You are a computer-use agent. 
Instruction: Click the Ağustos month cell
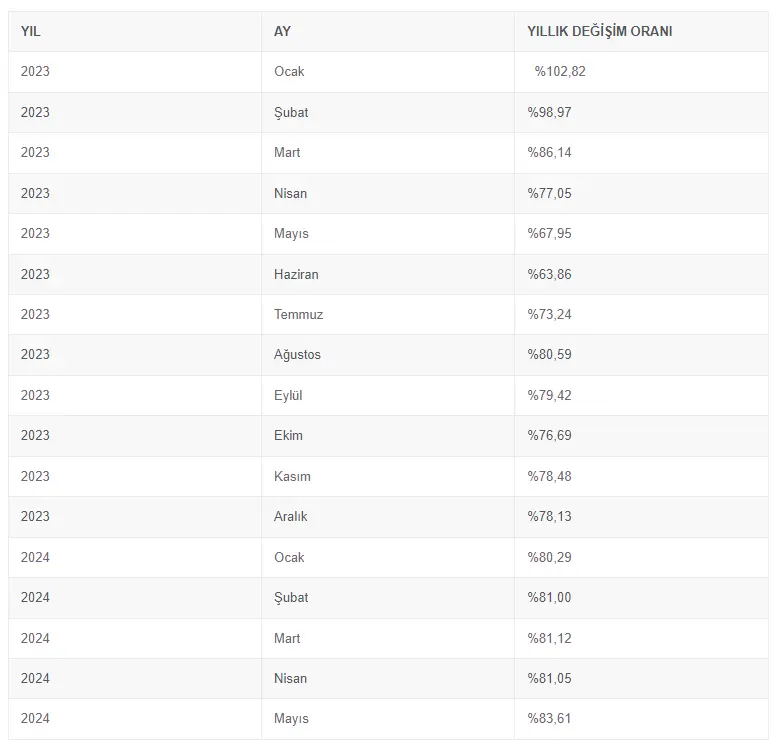coord(388,355)
